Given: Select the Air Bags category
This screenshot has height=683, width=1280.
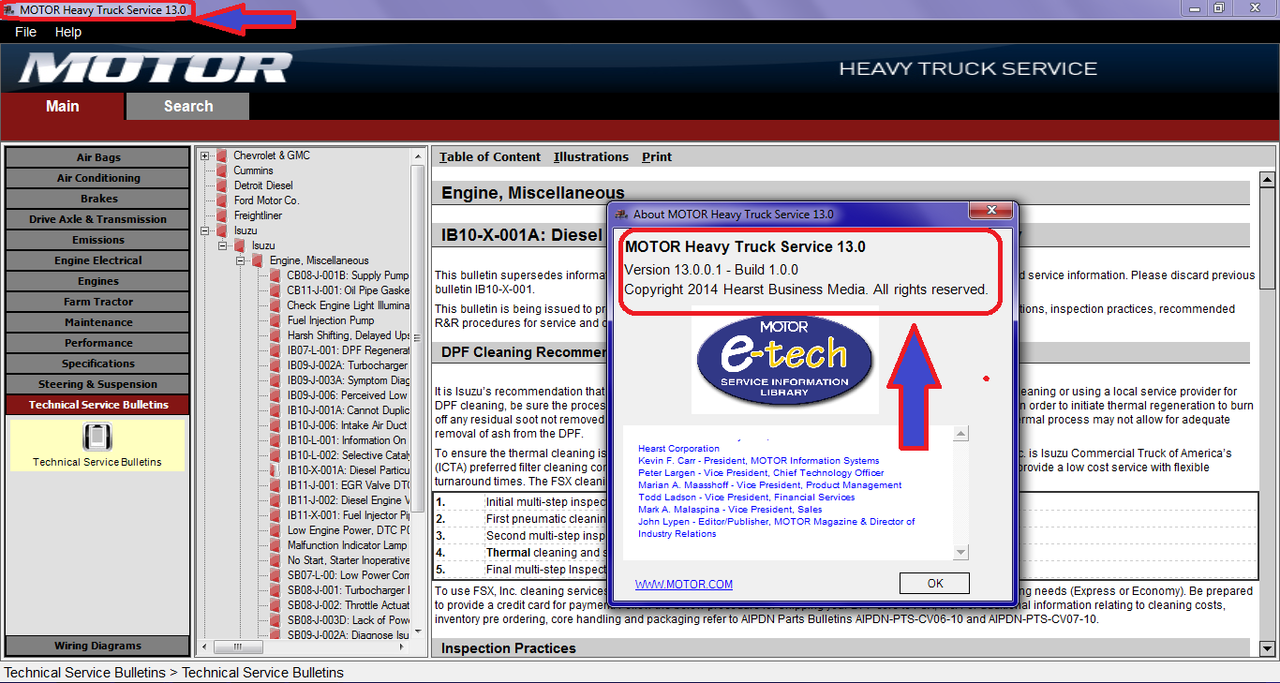Looking at the screenshot, I should tap(98, 157).
